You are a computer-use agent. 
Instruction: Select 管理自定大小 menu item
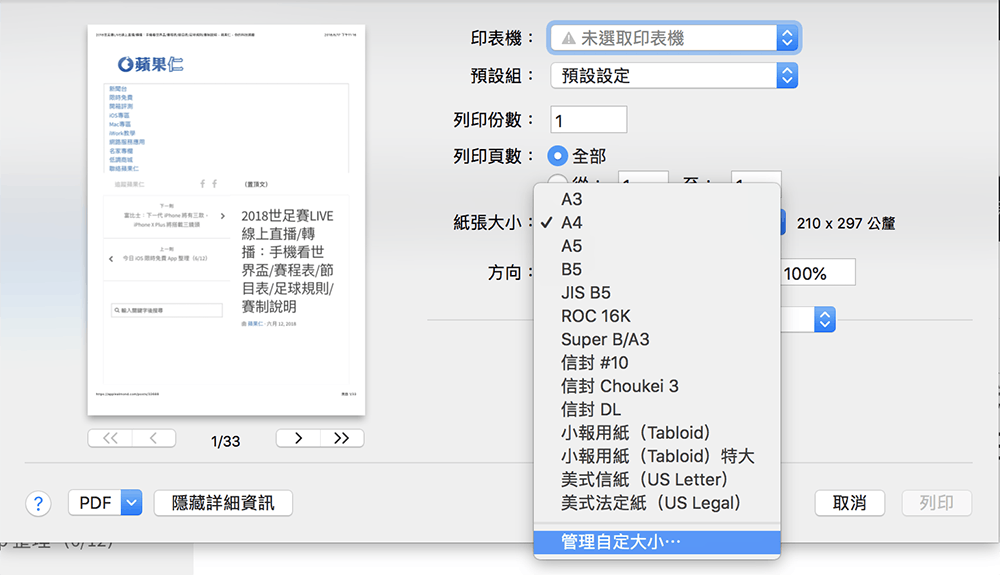620,542
